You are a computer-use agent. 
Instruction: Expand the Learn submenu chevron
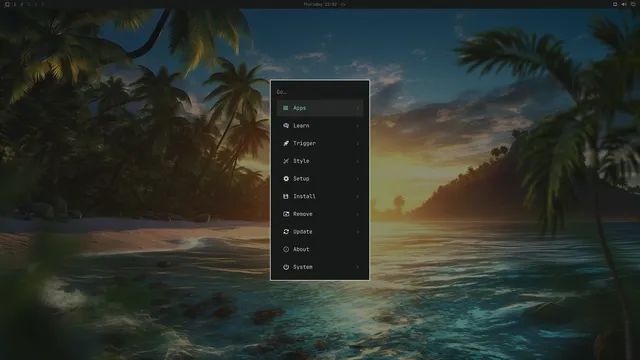[358, 126]
